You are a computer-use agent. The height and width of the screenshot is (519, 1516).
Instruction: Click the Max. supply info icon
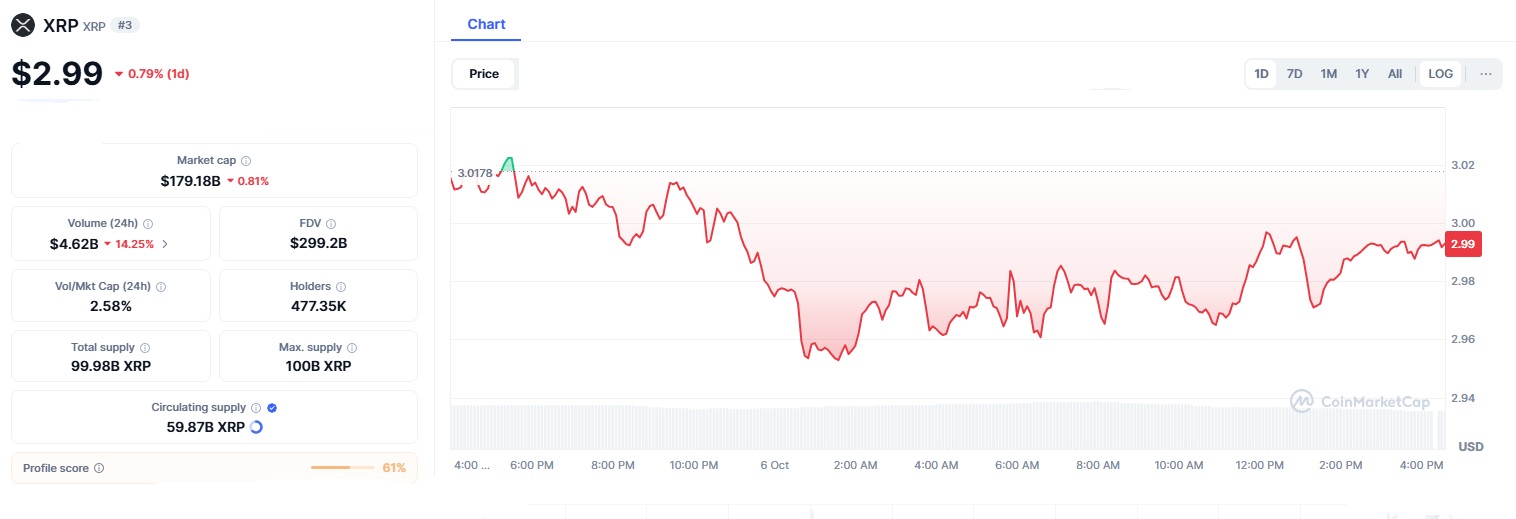pyautogui.click(x=351, y=348)
